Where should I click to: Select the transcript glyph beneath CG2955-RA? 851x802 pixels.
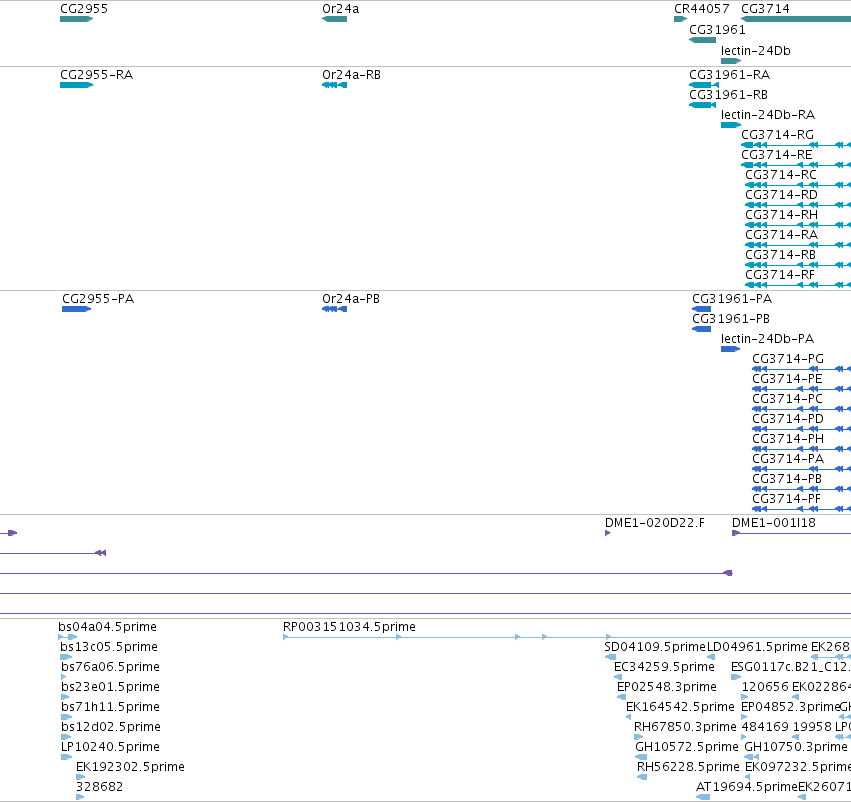tap(77, 85)
